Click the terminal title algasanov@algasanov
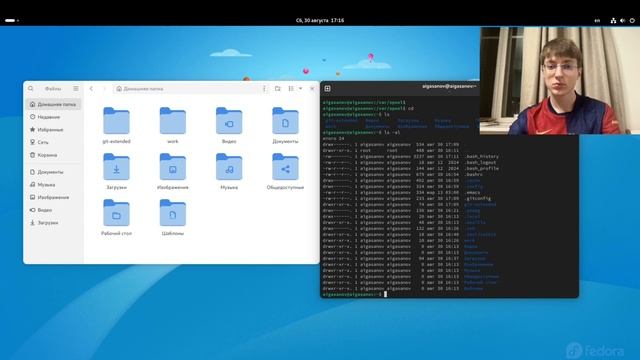Viewport: 640px width, 360px height. pos(449,87)
